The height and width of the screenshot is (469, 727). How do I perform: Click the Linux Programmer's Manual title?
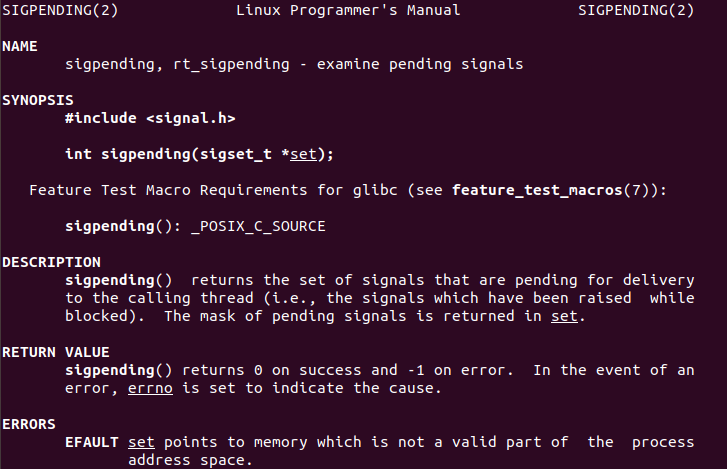pos(348,11)
